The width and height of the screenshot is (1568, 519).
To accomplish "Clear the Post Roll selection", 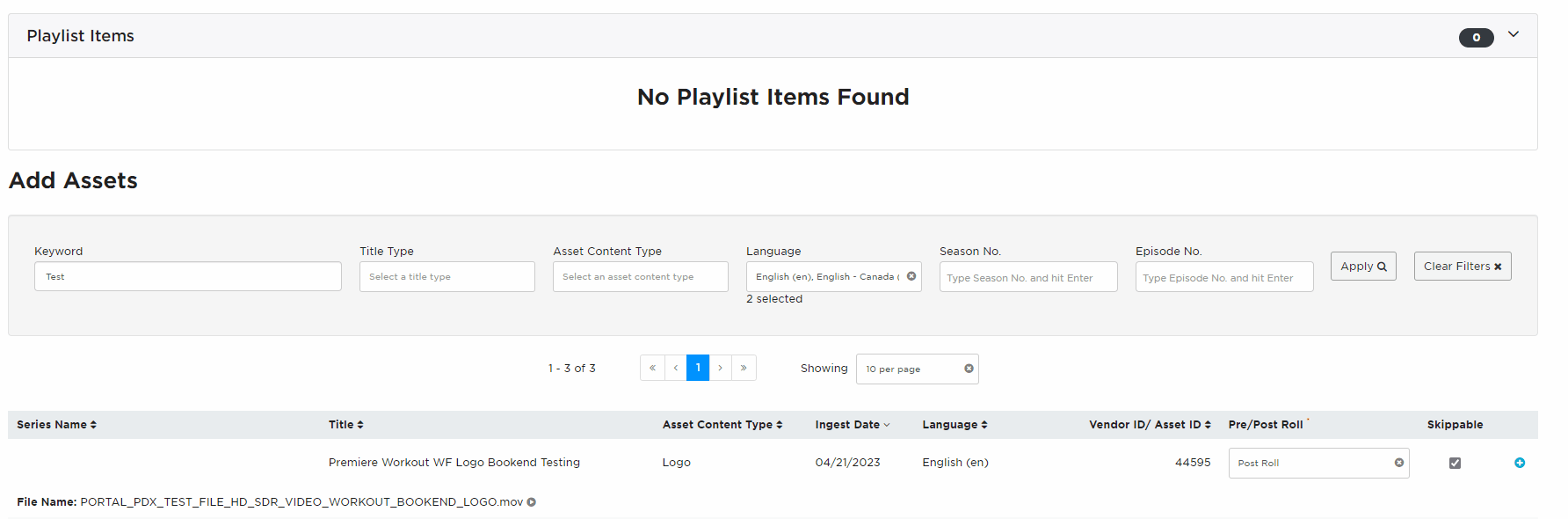I will point(1399,463).
